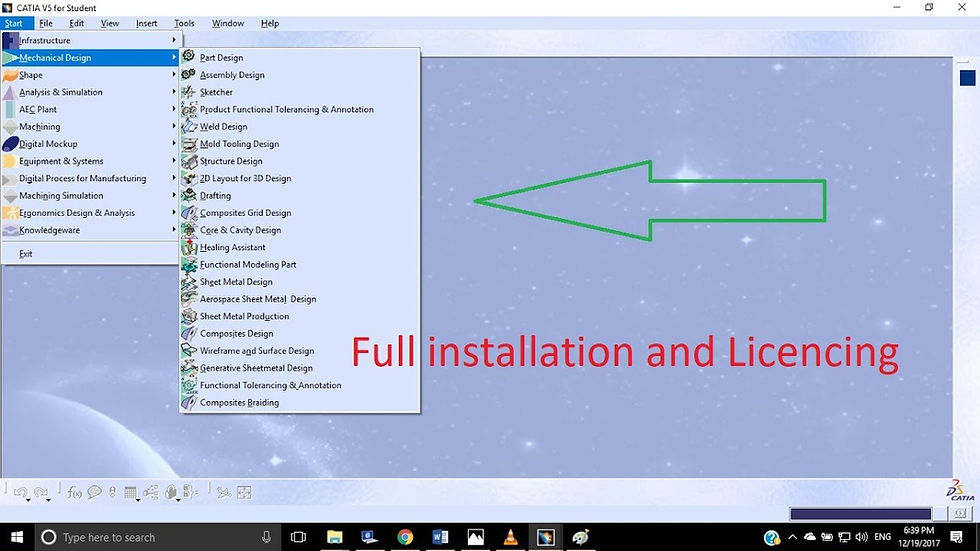The height and width of the screenshot is (551, 980).
Task: Click Exit in the Start menu
Action: pyautogui.click(x=91, y=254)
